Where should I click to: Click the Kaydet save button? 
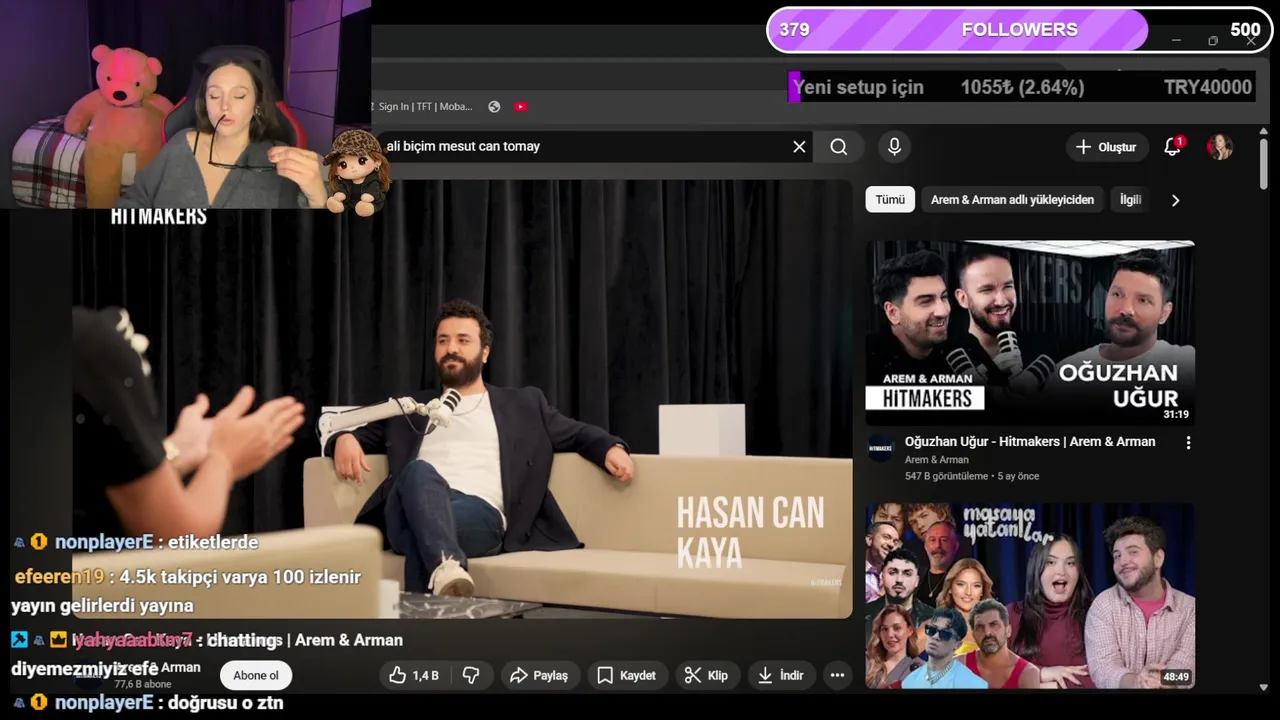[627, 676]
